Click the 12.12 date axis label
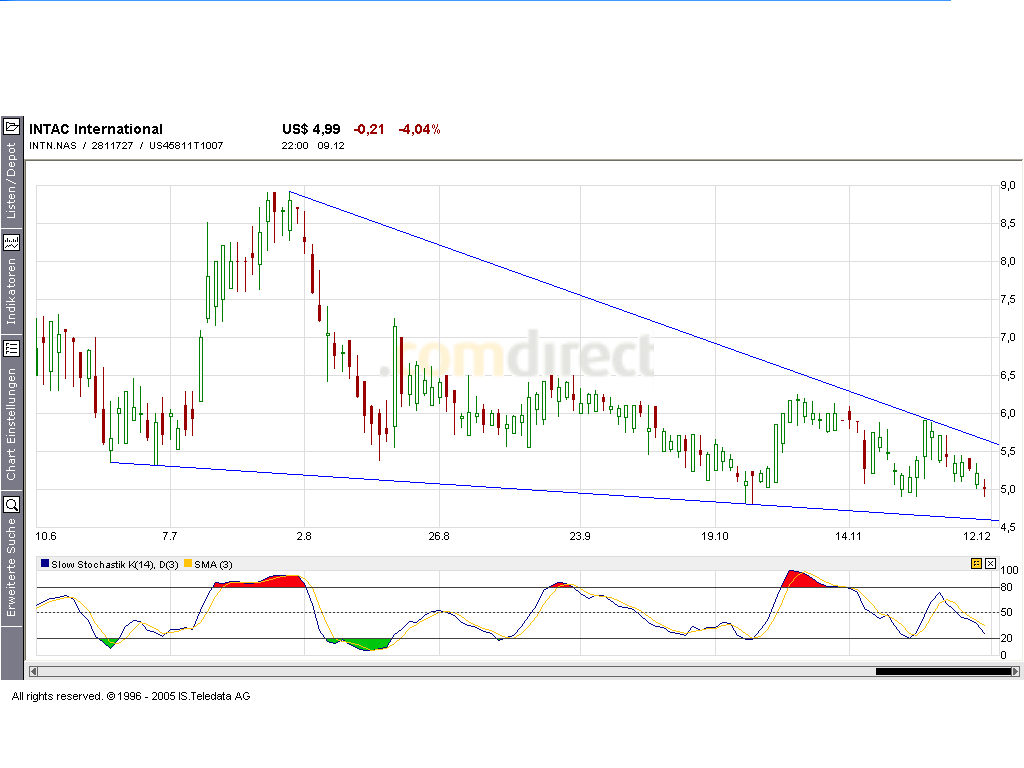Screen dimensions: 1024x768 [977, 536]
